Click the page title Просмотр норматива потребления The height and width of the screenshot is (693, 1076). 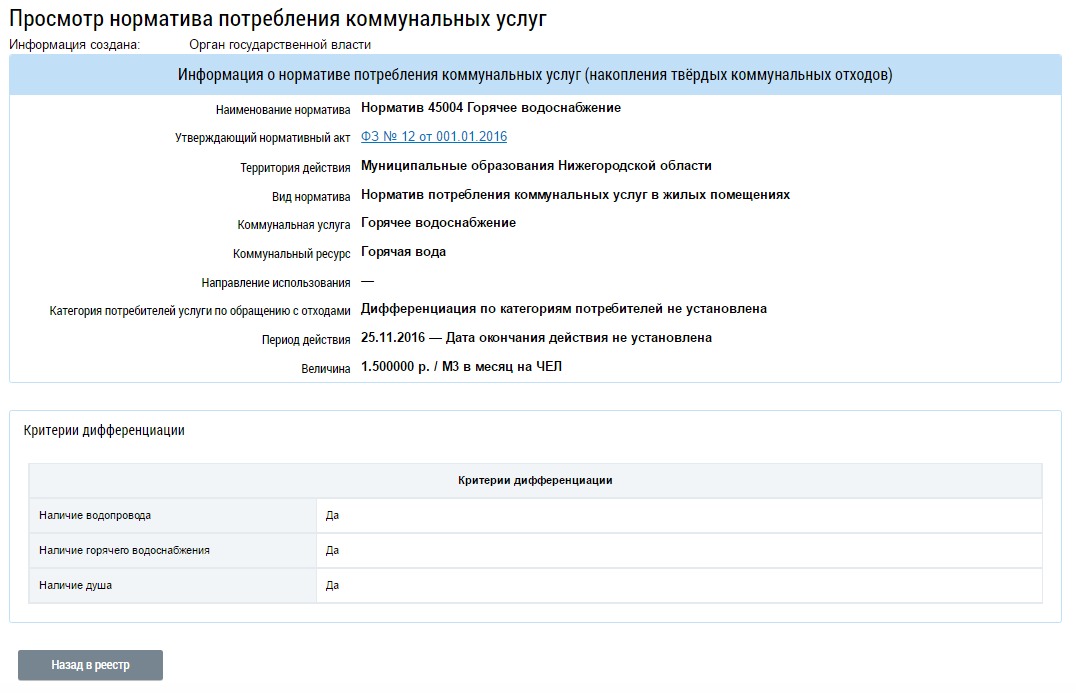pos(278,19)
